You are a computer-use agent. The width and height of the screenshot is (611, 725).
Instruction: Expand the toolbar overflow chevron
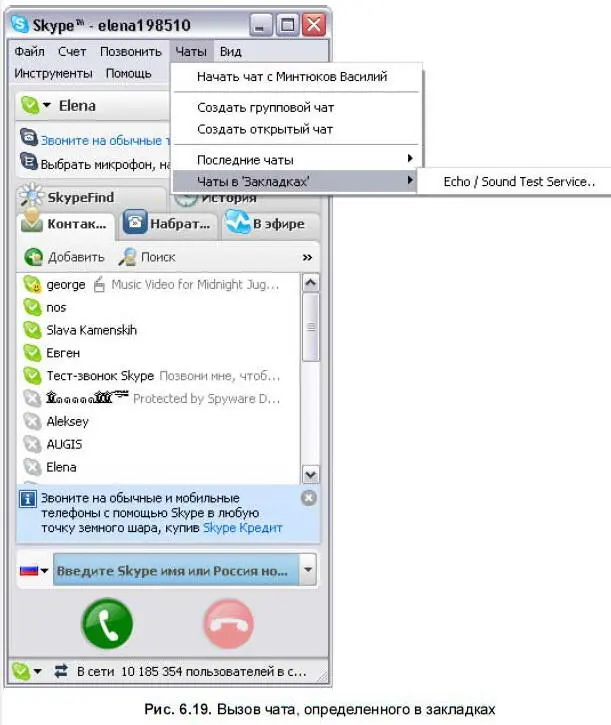(x=307, y=258)
